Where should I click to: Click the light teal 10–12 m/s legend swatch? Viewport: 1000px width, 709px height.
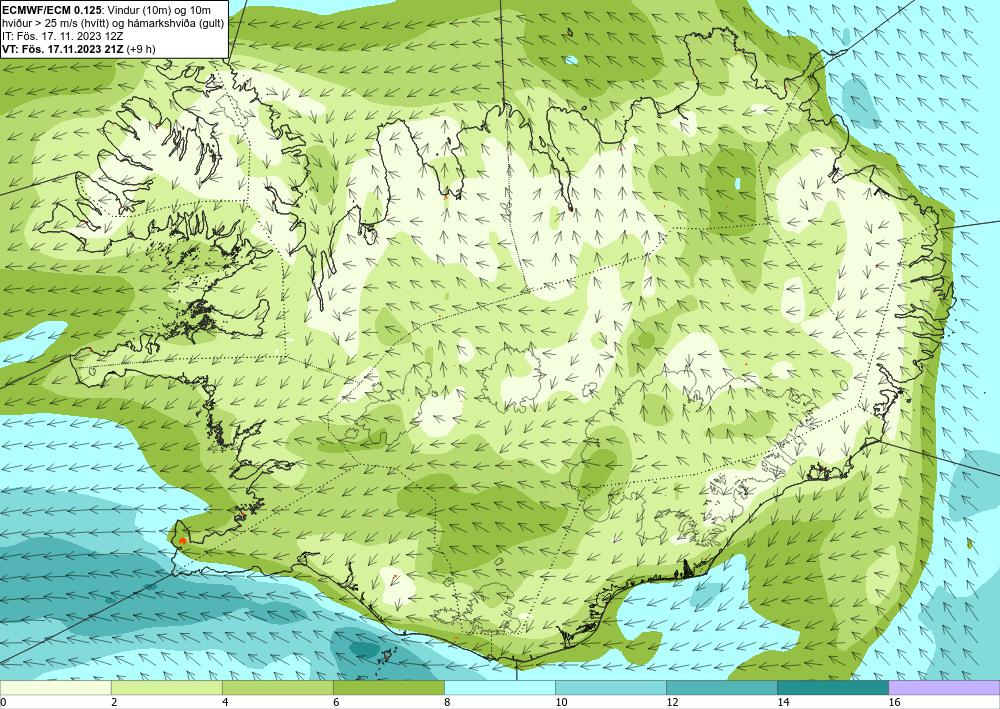point(610,687)
